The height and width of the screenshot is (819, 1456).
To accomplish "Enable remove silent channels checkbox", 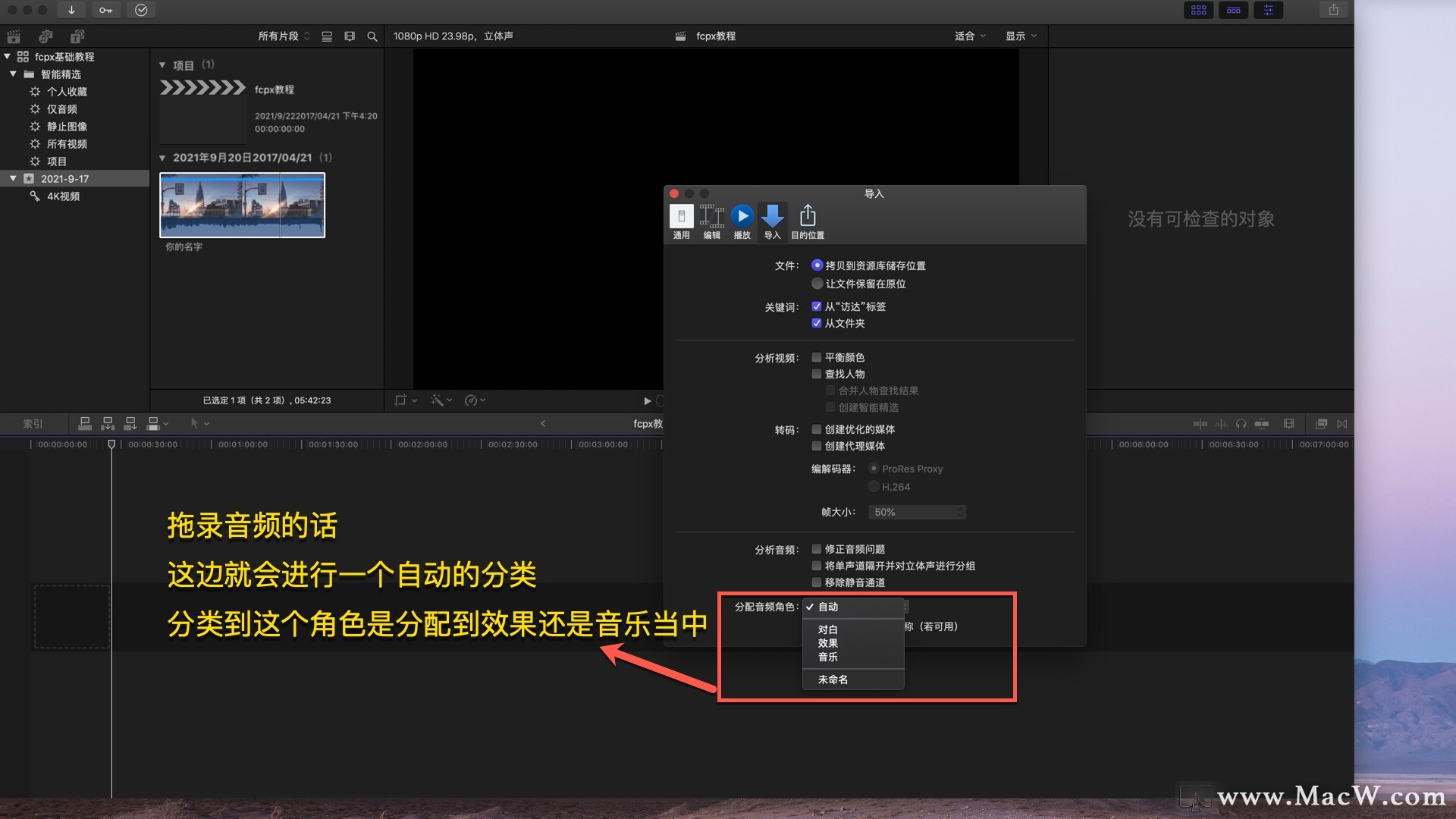I will [817, 582].
